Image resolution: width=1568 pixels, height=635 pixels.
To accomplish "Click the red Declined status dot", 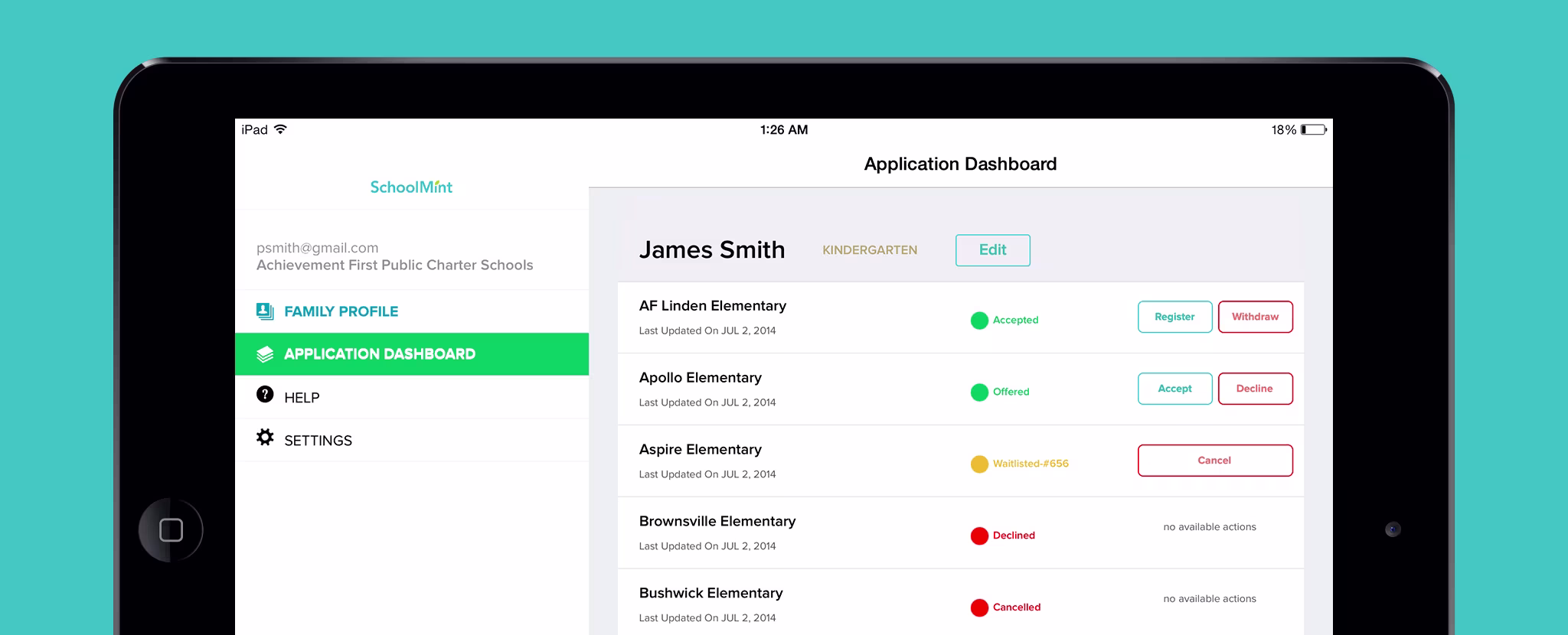I will [x=979, y=536].
